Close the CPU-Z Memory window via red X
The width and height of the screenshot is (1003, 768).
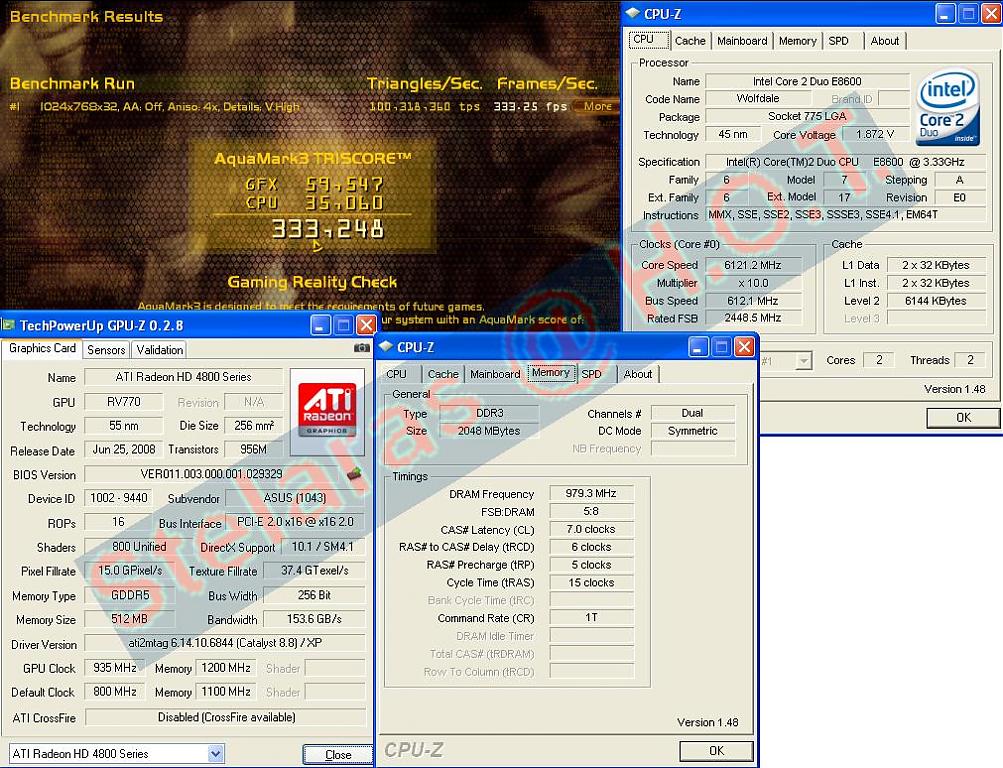[x=744, y=347]
